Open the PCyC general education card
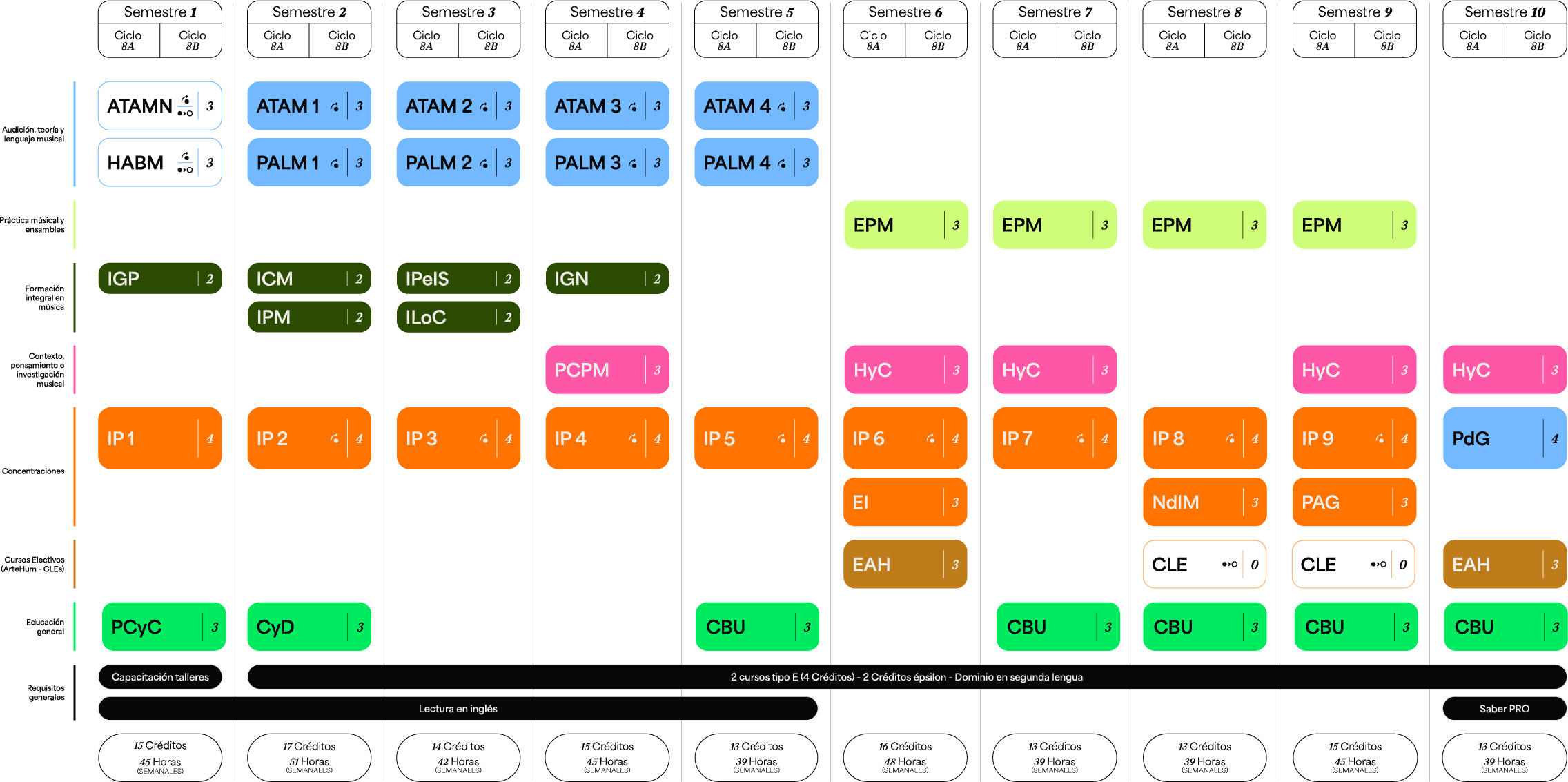This screenshot has height=782, width=1568. [164, 627]
